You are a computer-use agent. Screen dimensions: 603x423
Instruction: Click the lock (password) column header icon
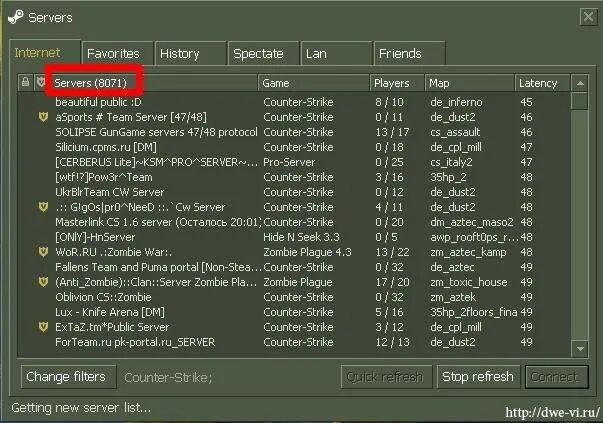(x=25, y=82)
